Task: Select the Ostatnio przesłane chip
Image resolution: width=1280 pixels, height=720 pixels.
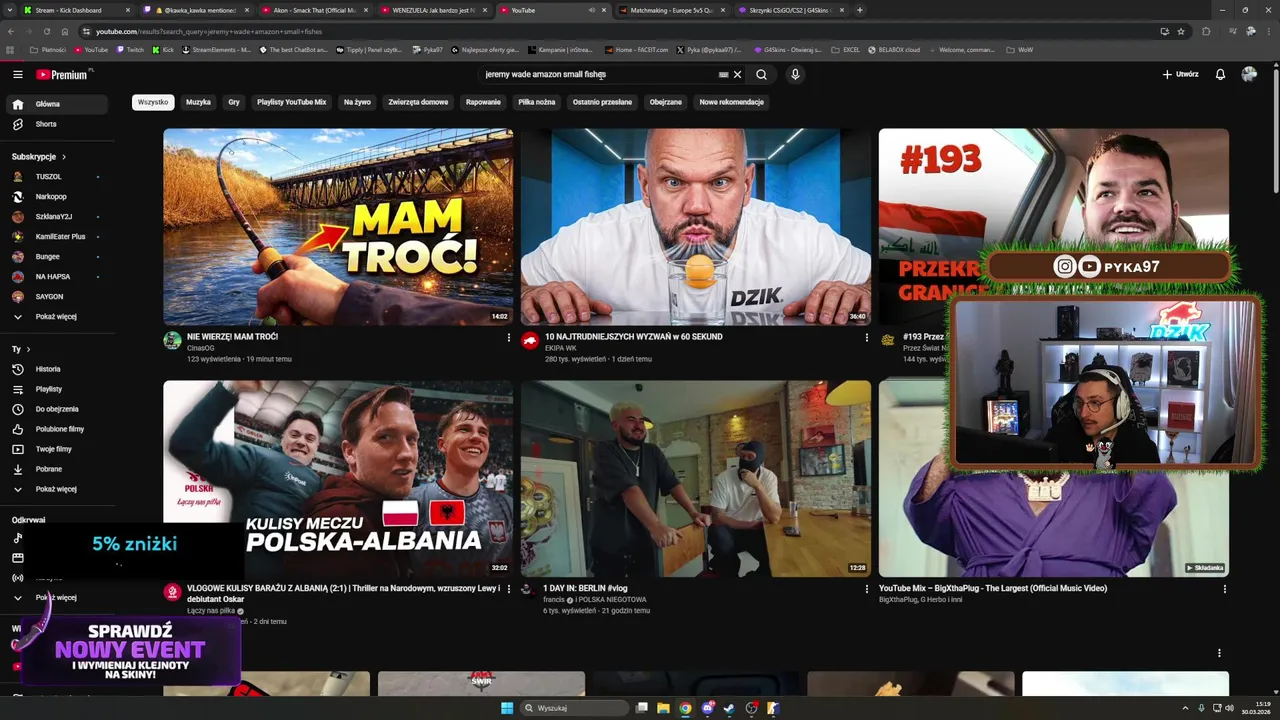Action: [x=602, y=102]
